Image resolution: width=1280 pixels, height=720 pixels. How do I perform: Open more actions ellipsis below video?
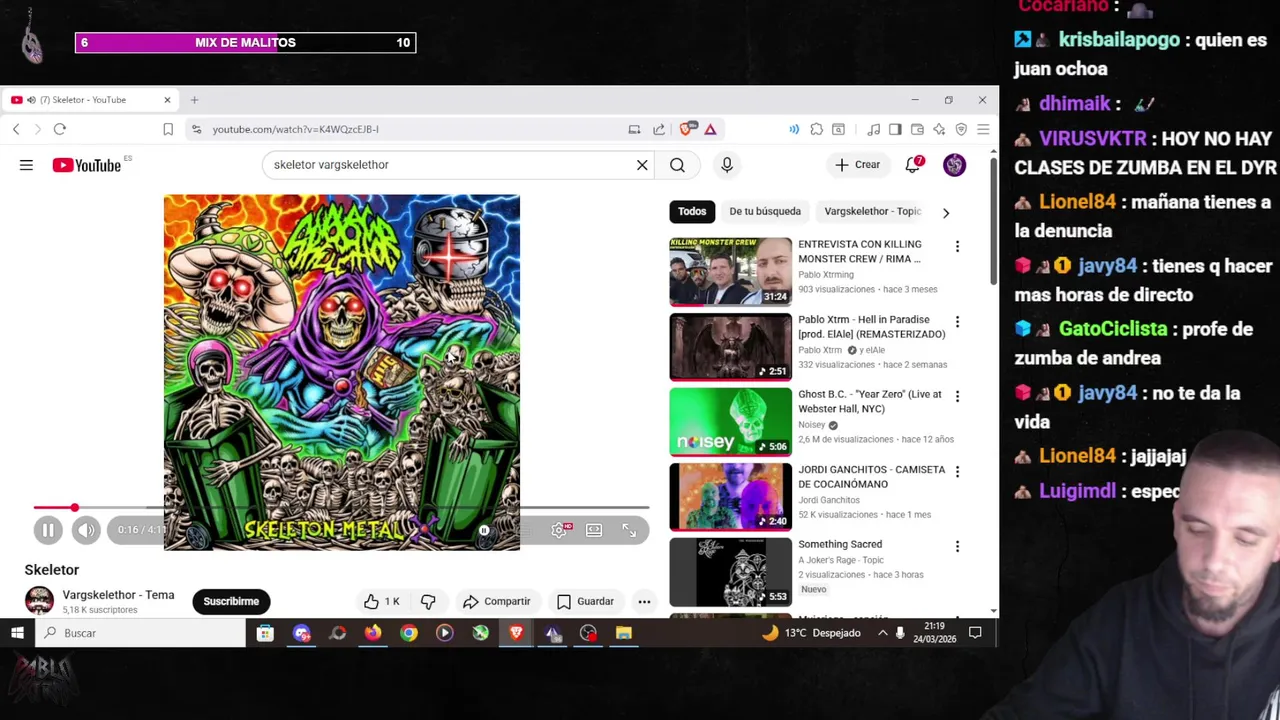(644, 601)
